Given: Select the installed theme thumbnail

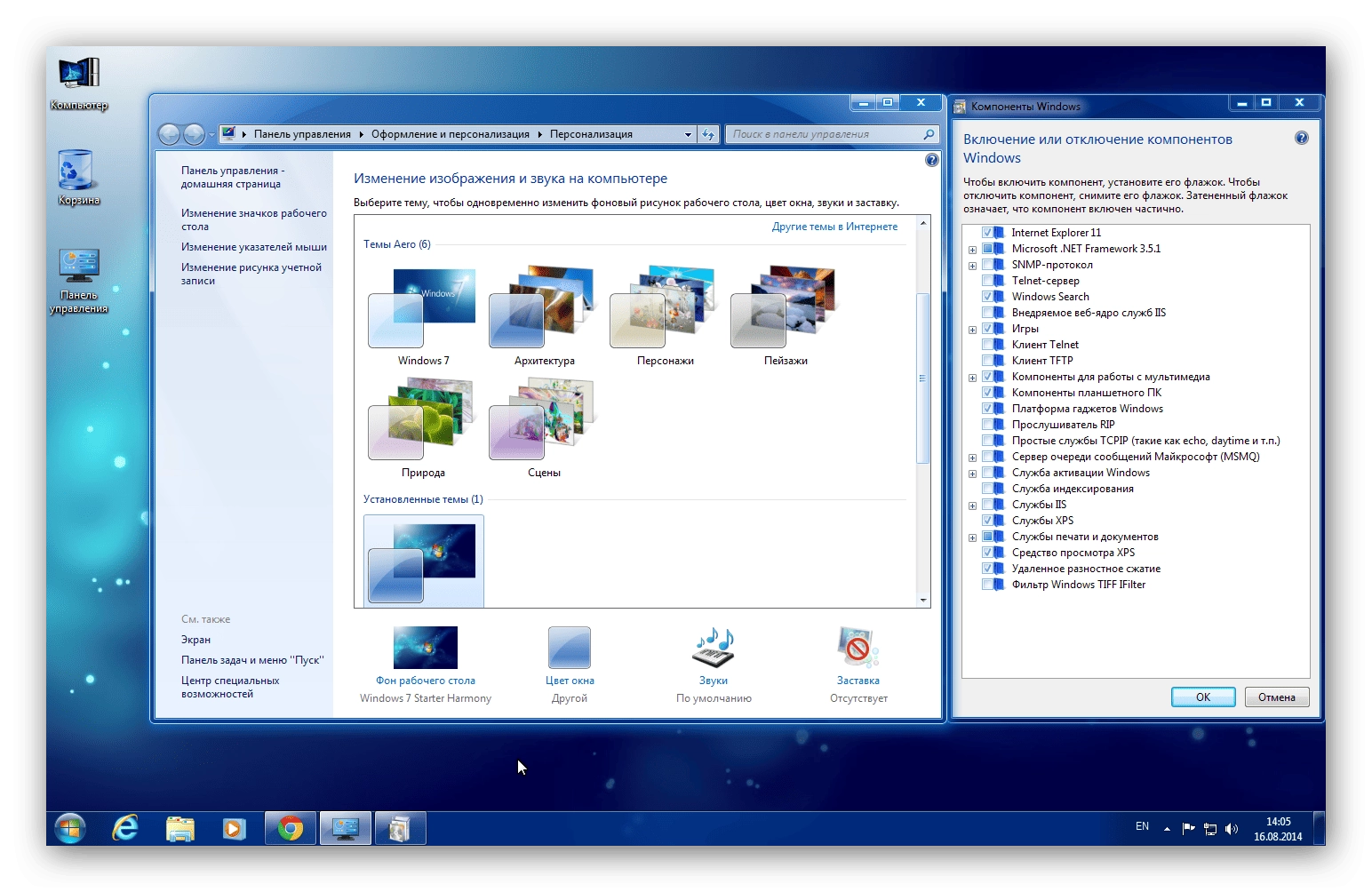Looking at the screenshot, I should [423, 561].
